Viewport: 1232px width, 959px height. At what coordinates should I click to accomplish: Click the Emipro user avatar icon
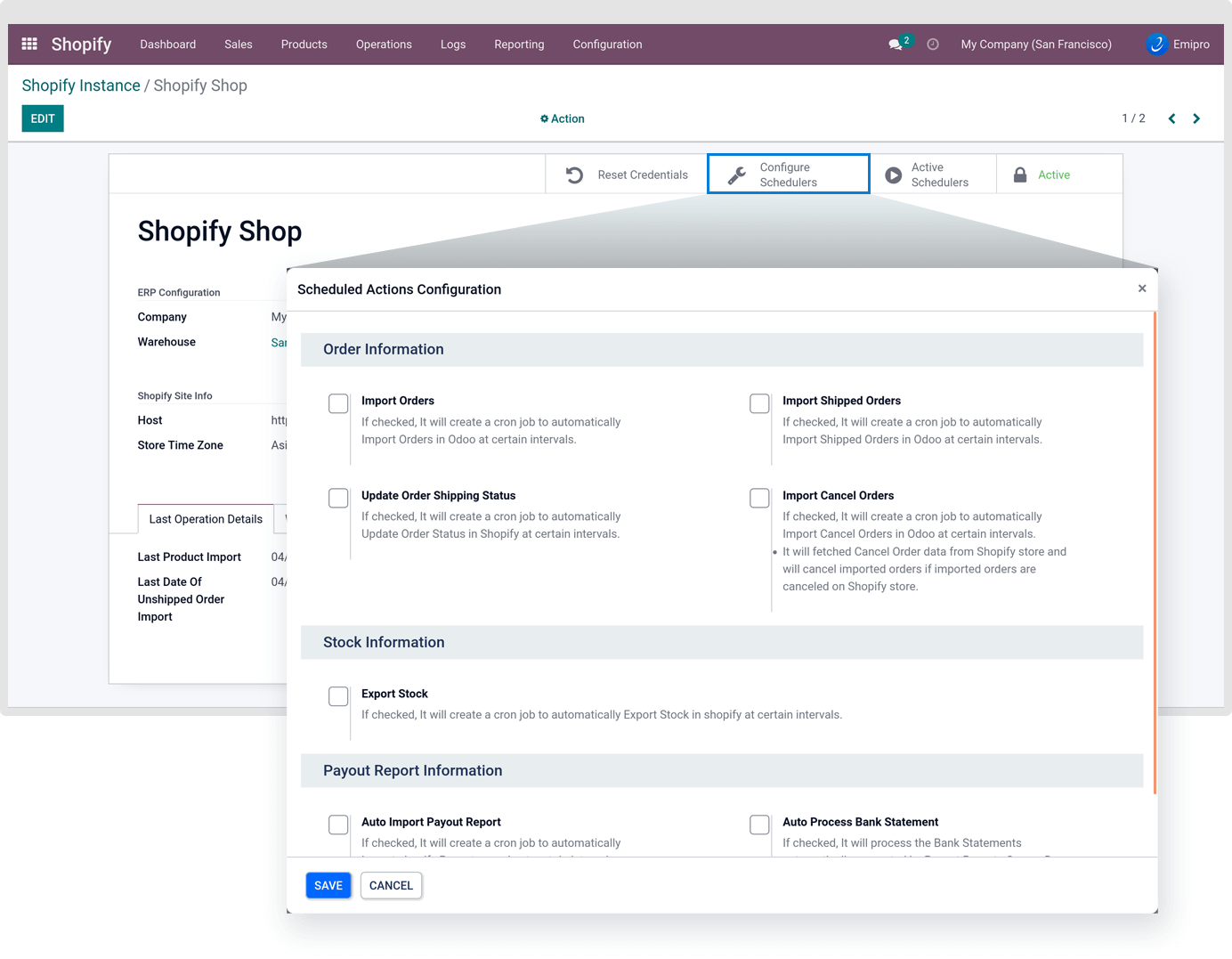1156,44
